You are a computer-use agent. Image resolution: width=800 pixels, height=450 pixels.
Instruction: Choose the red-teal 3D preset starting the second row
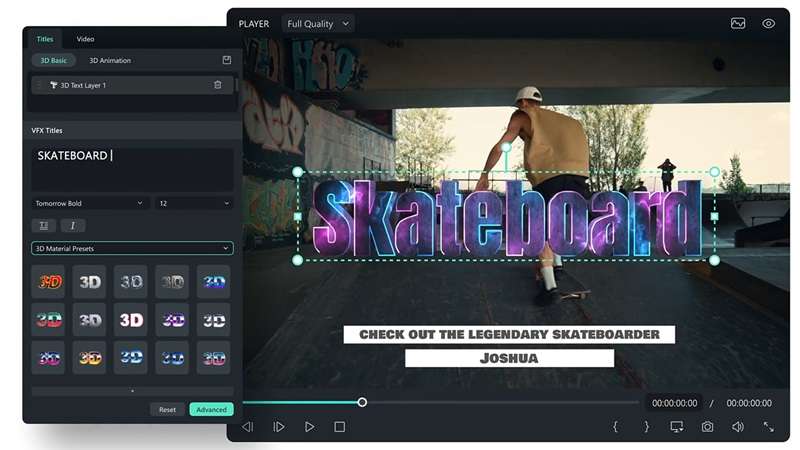(x=48, y=320)
